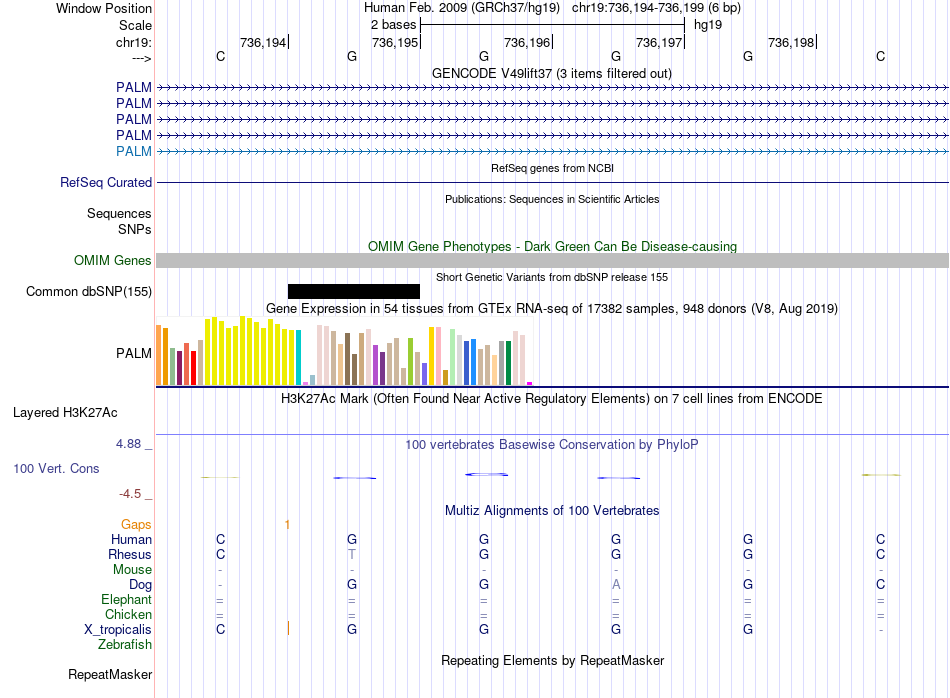
Task: Open 'Multiz Alignments of 100 Vertebrates' title
Action: 552,511
